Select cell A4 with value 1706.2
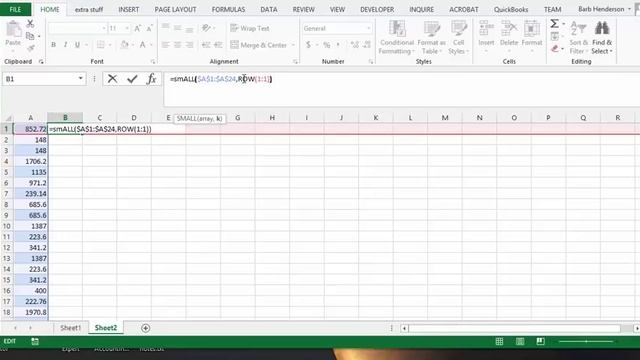This screenshot has width=640, height=360. tap(31, 161)
